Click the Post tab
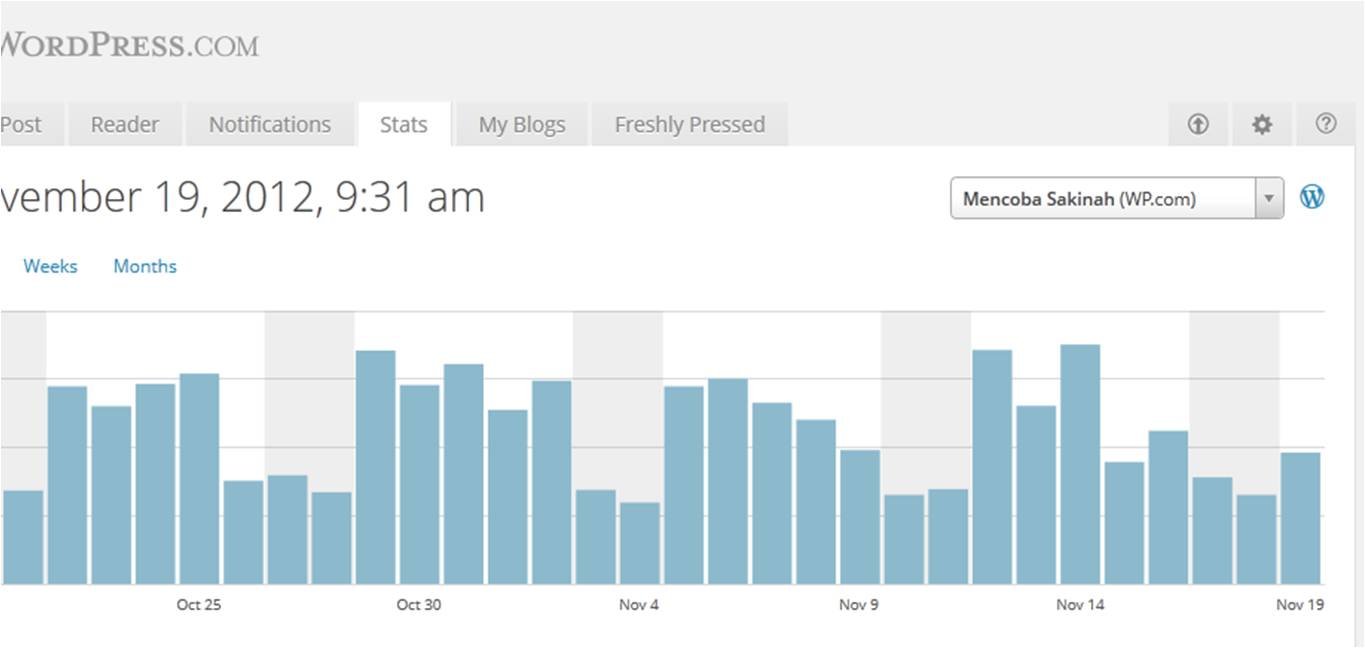This screenshot has height=648, width=1365. click(22, 125)
